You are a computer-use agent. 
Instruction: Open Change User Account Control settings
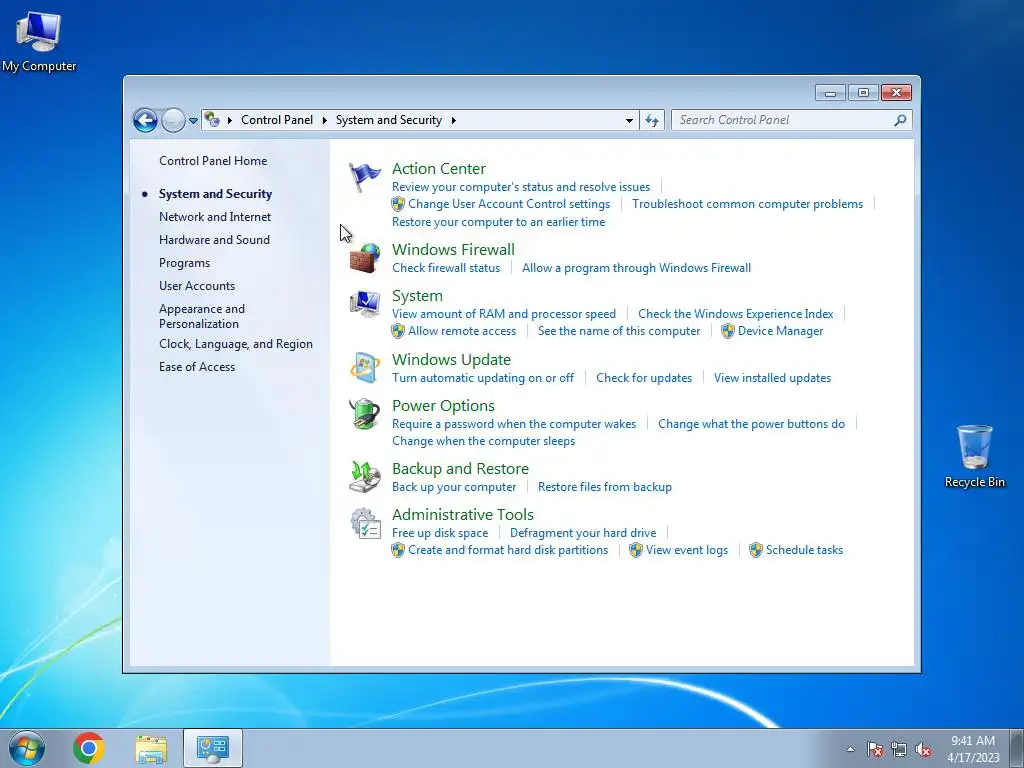pyautogui.click(x=509, y=204)
